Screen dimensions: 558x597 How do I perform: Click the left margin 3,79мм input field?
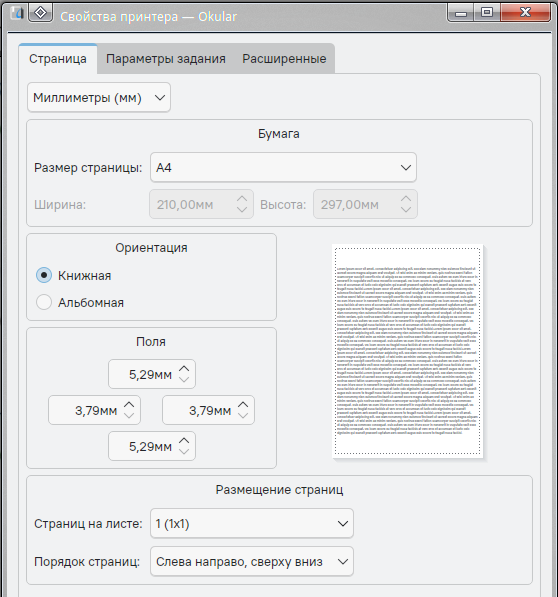[x=94, y=410]
